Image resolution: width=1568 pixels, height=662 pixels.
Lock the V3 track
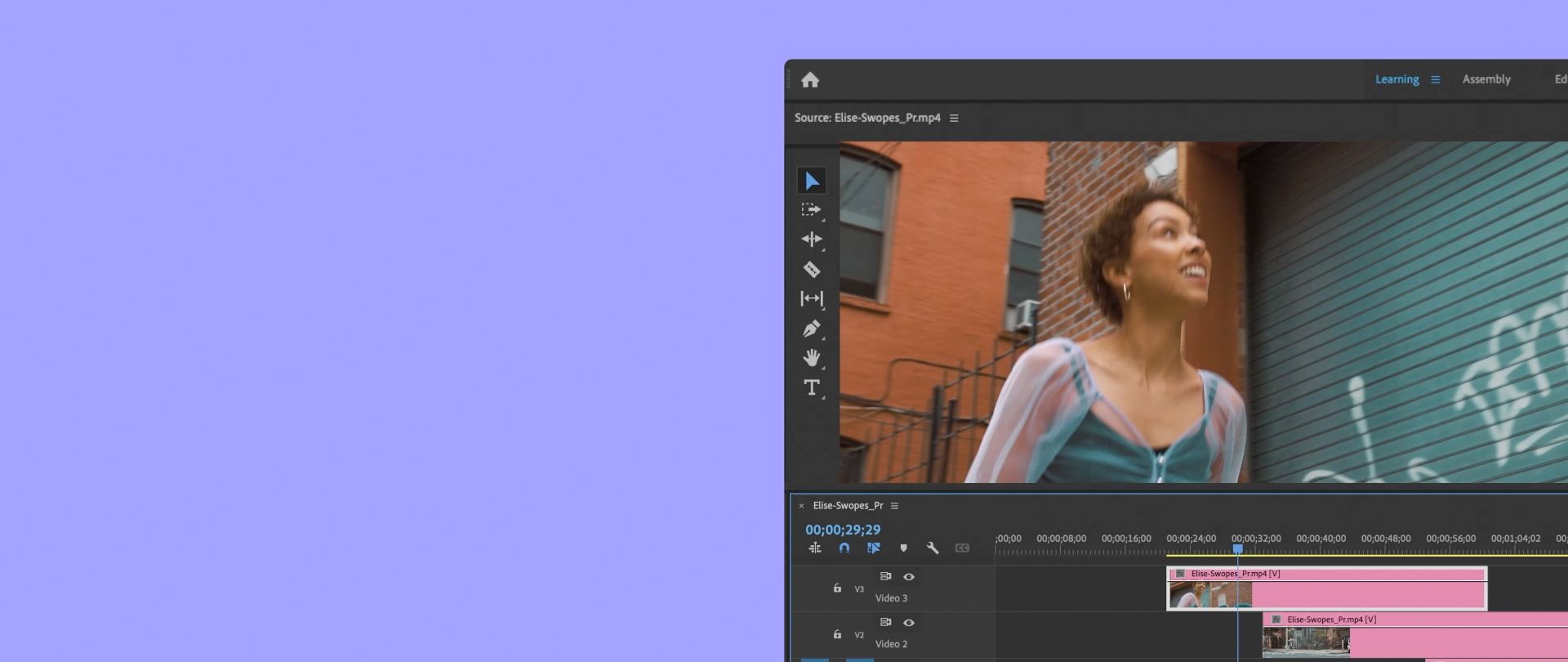(x=837, y=588)
